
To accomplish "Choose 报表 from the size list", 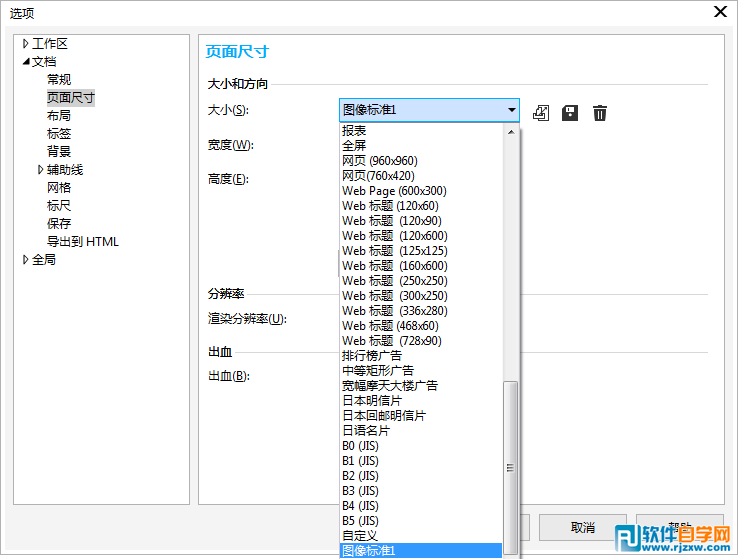I will (421, 130).
